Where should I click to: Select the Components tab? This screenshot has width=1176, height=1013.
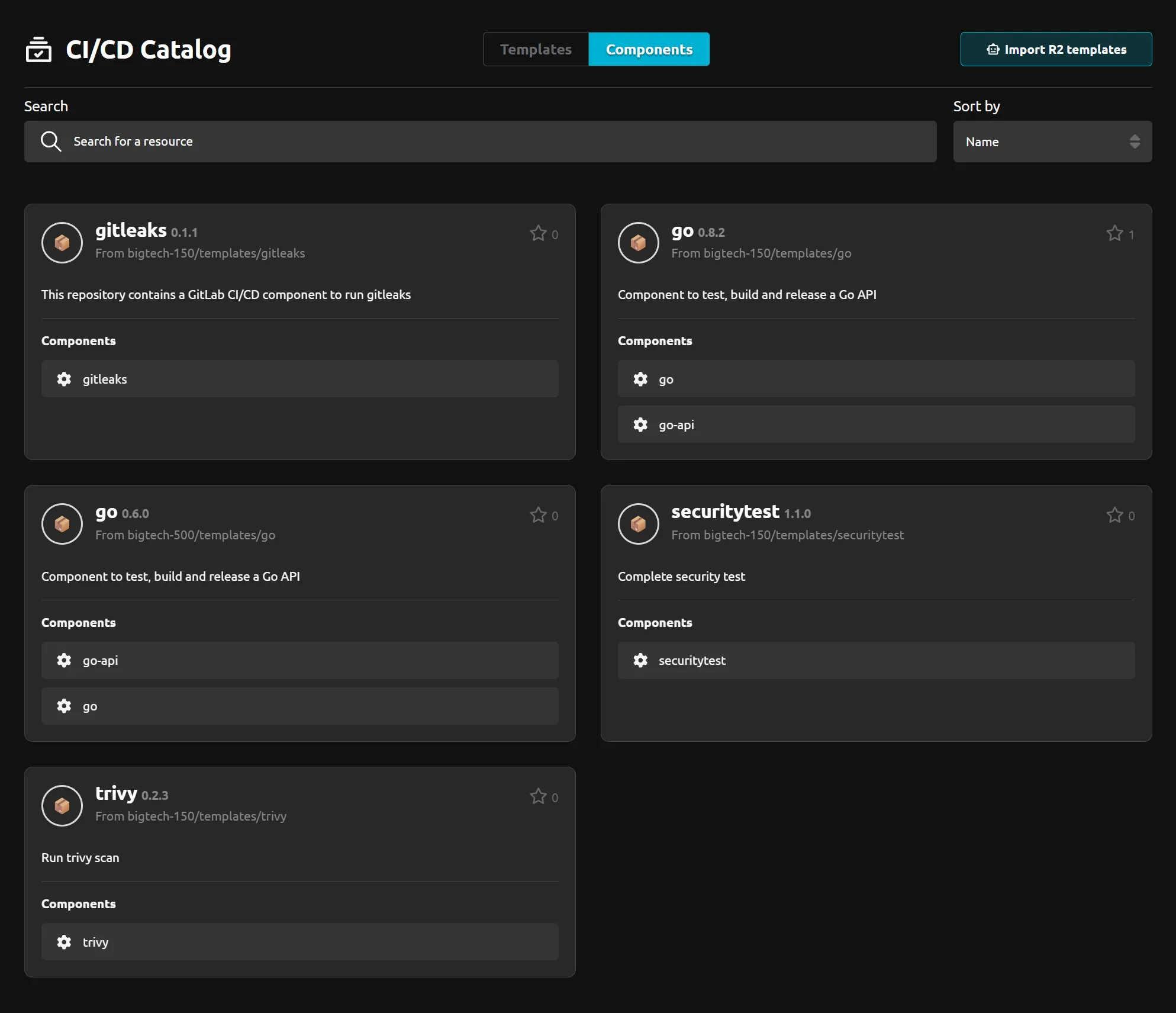649,49
